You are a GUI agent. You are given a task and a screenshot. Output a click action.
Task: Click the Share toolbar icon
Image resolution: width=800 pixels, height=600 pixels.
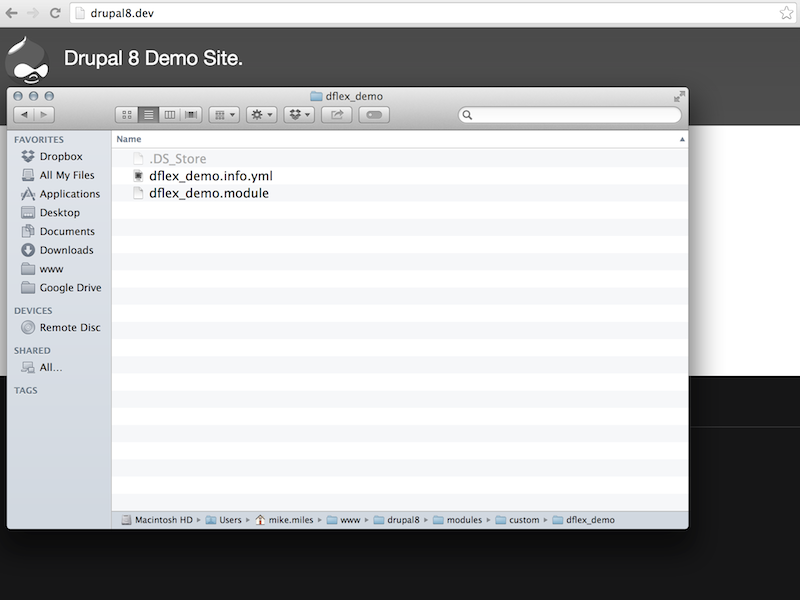pos(337,115)
